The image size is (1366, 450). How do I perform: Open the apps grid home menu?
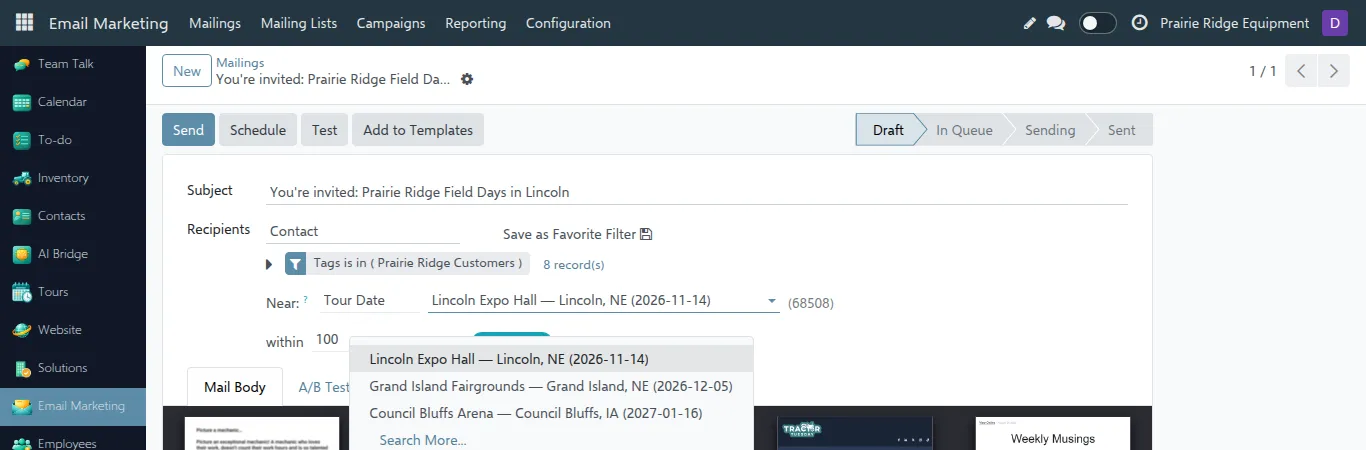point(24,22)
